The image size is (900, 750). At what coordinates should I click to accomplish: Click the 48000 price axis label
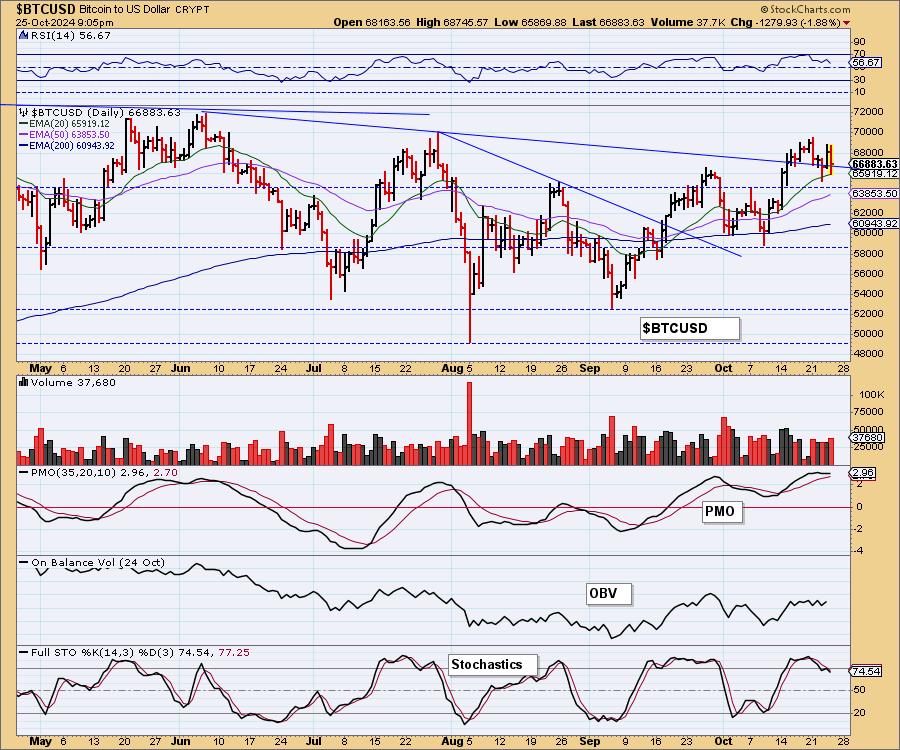click(868, 353)
